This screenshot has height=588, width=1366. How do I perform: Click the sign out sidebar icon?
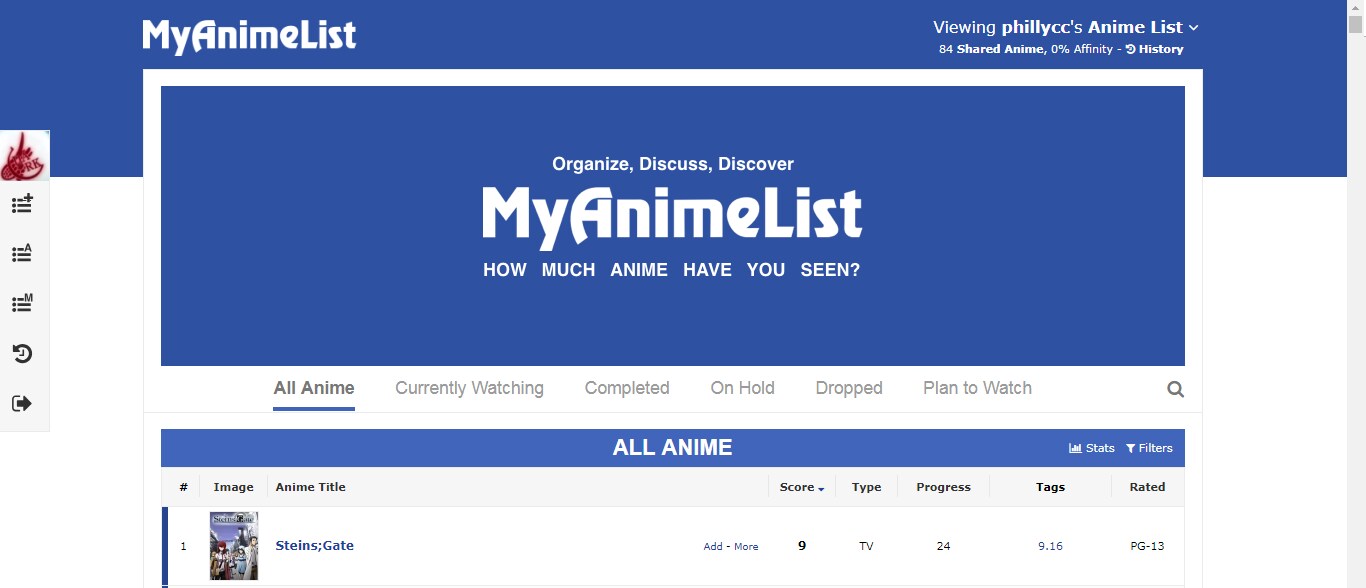pyautogui.click(x=22, y=403)
